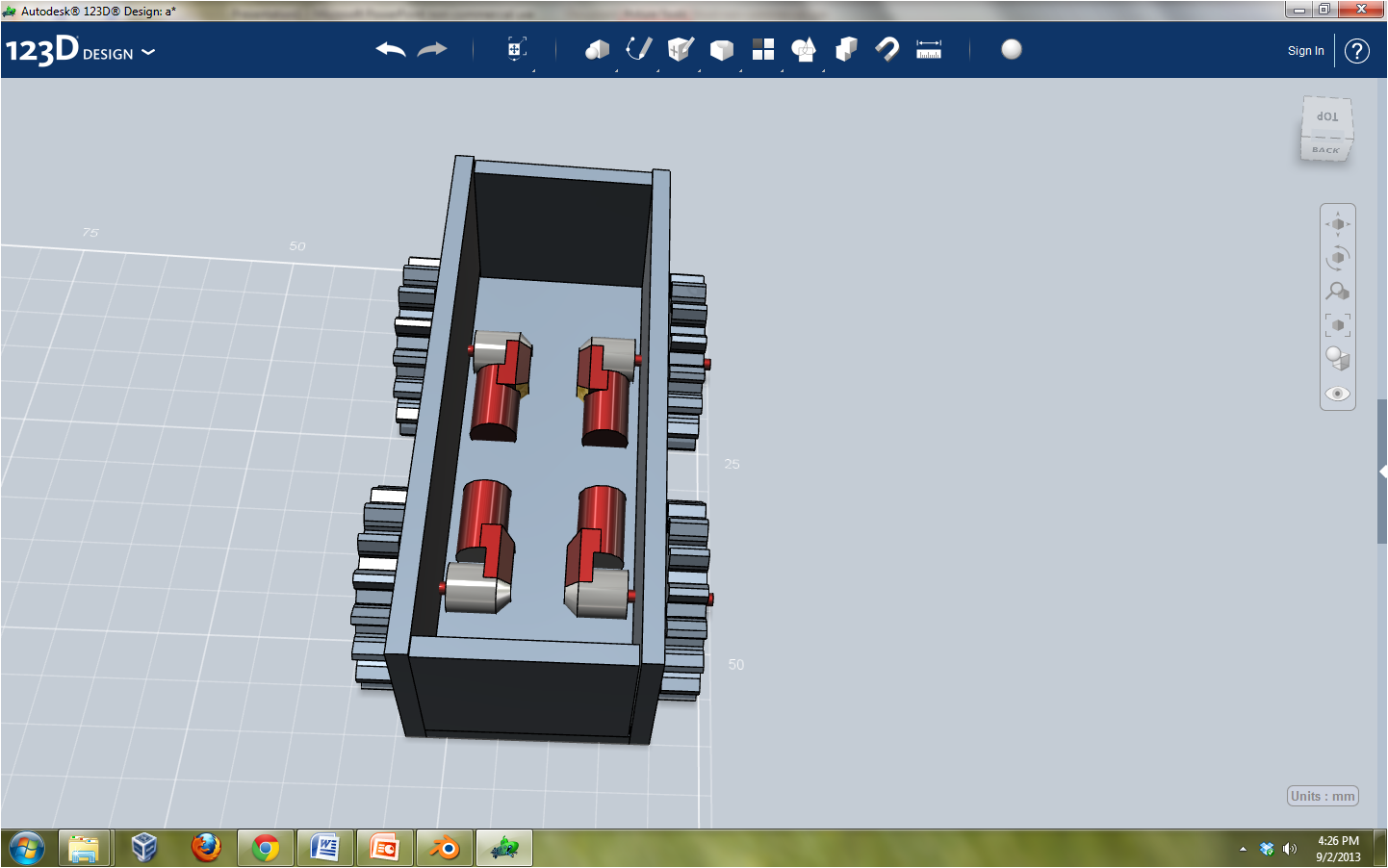This screenshot has height=868, width=1388.
Task: Click BACK face of the view cube
Action: 1325,149
